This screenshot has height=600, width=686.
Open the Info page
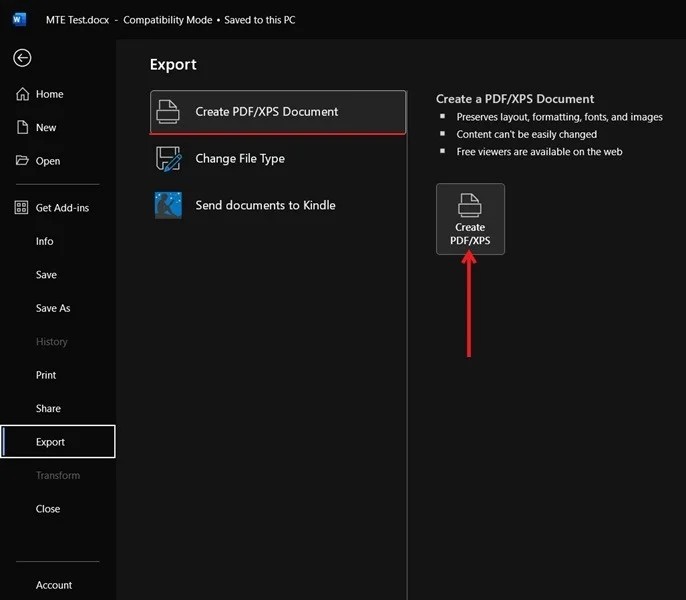tap(45, 241)
